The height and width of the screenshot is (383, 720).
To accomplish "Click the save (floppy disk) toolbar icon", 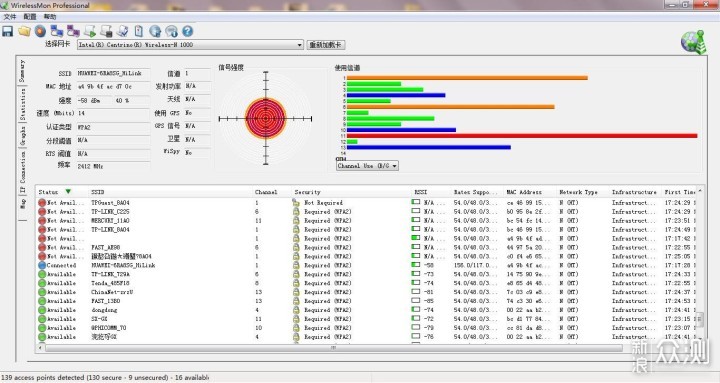I will click(7, 31).
